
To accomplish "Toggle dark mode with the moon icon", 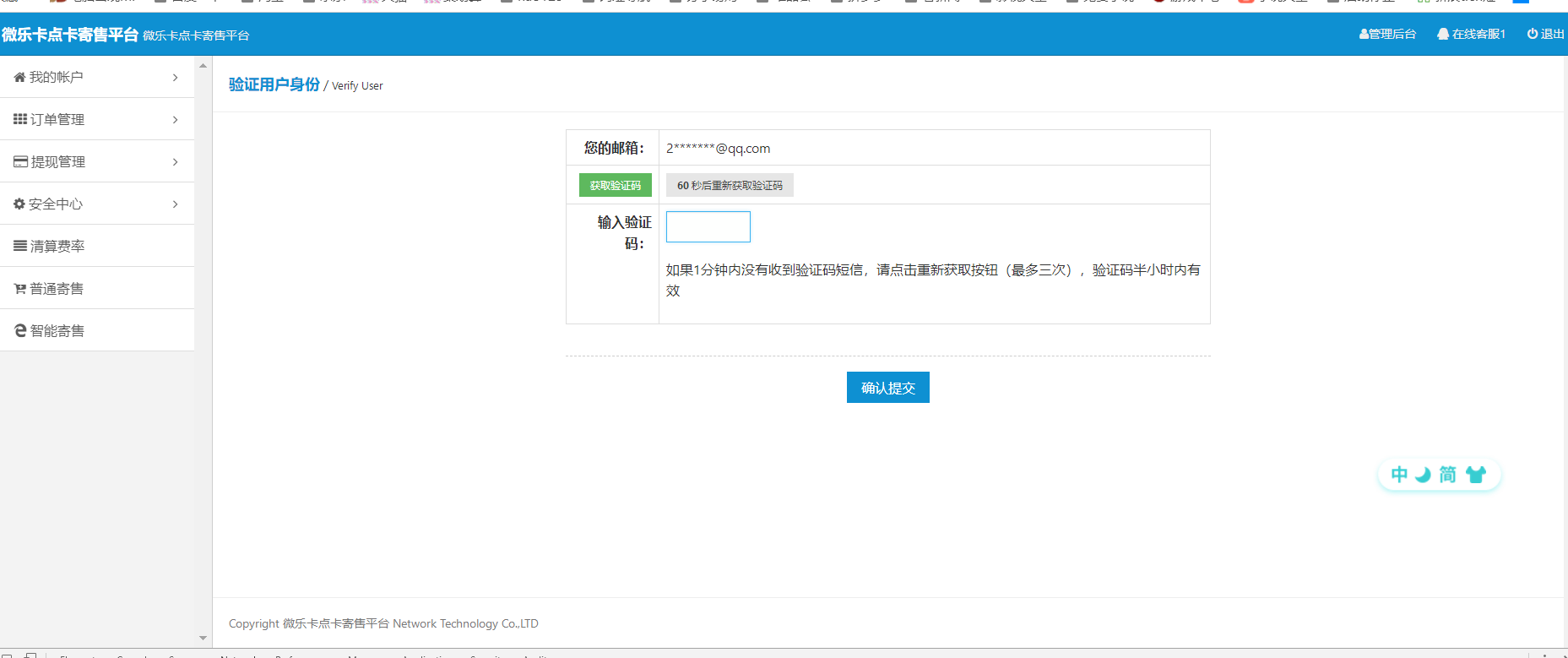I will tap(1423, 475).
